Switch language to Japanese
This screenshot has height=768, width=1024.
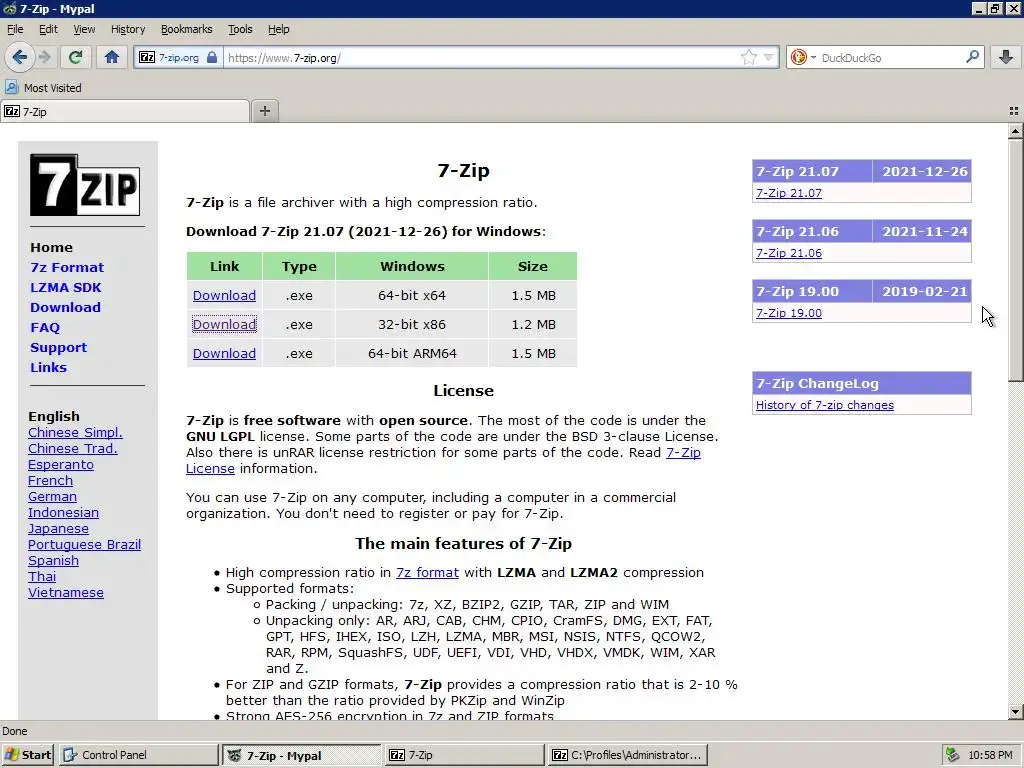click(x=58, y=528)
